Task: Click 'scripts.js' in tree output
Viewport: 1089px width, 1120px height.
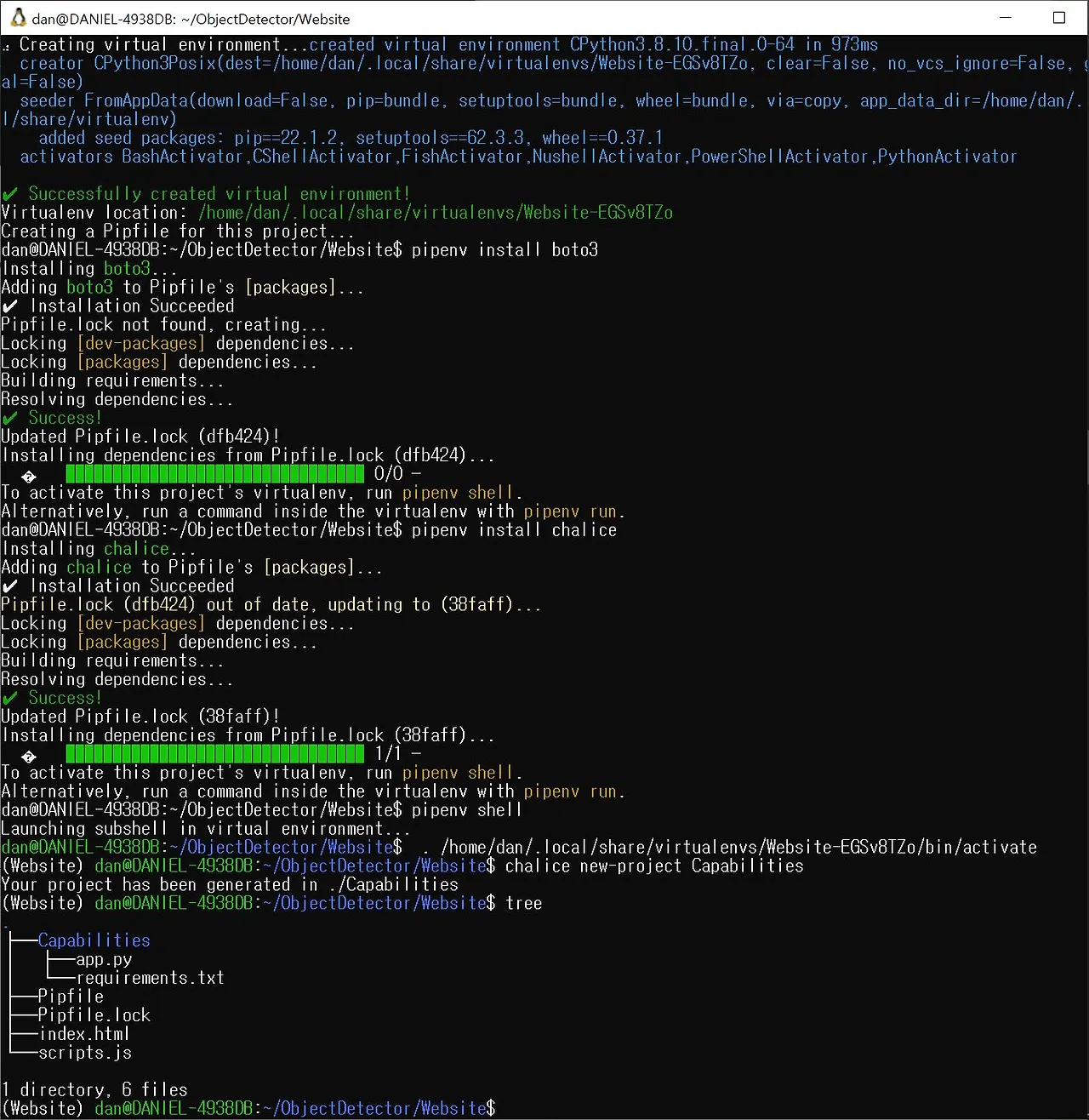Action: pos(85,1053)
